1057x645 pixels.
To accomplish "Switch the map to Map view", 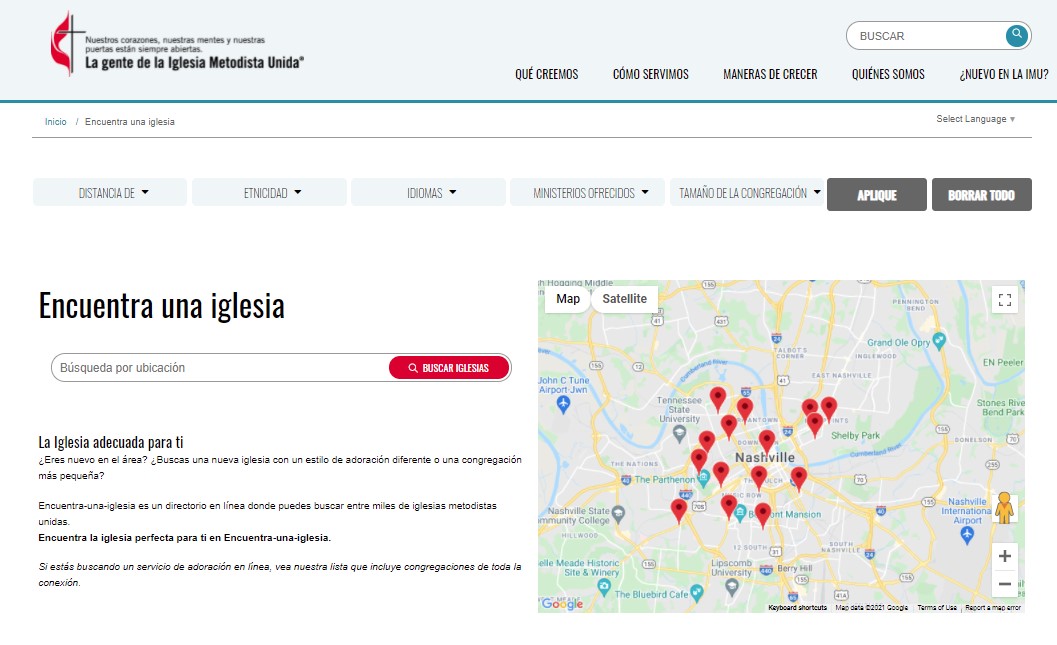I will tap(567, 299).
